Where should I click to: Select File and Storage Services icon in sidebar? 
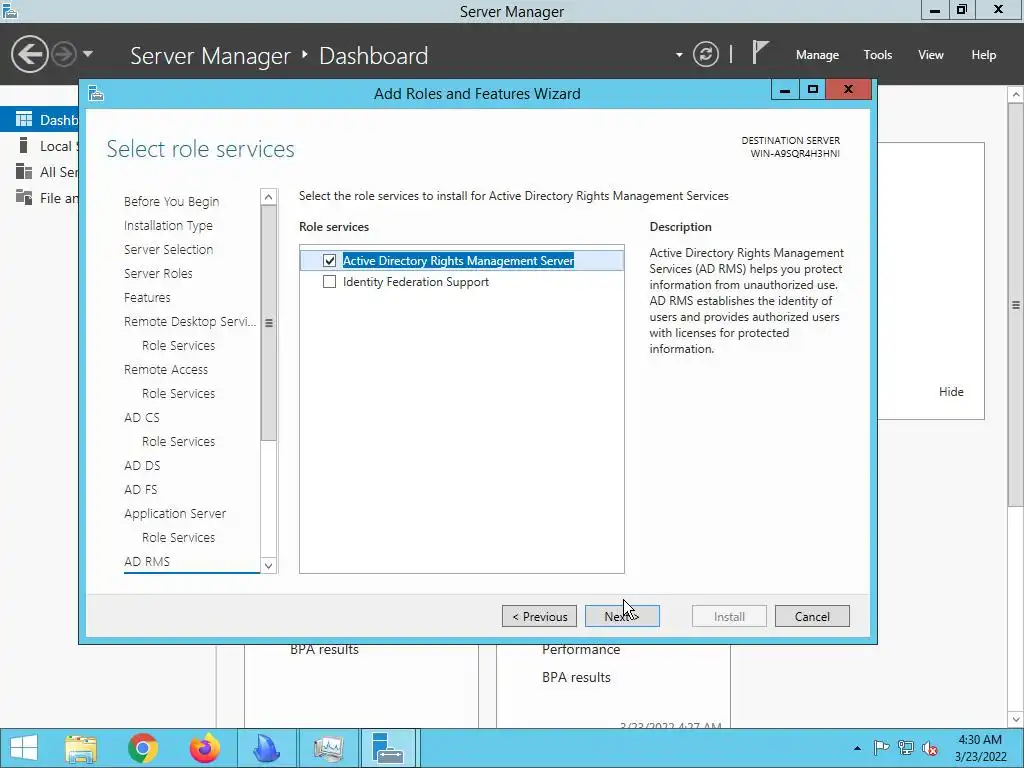click(24, 197)
